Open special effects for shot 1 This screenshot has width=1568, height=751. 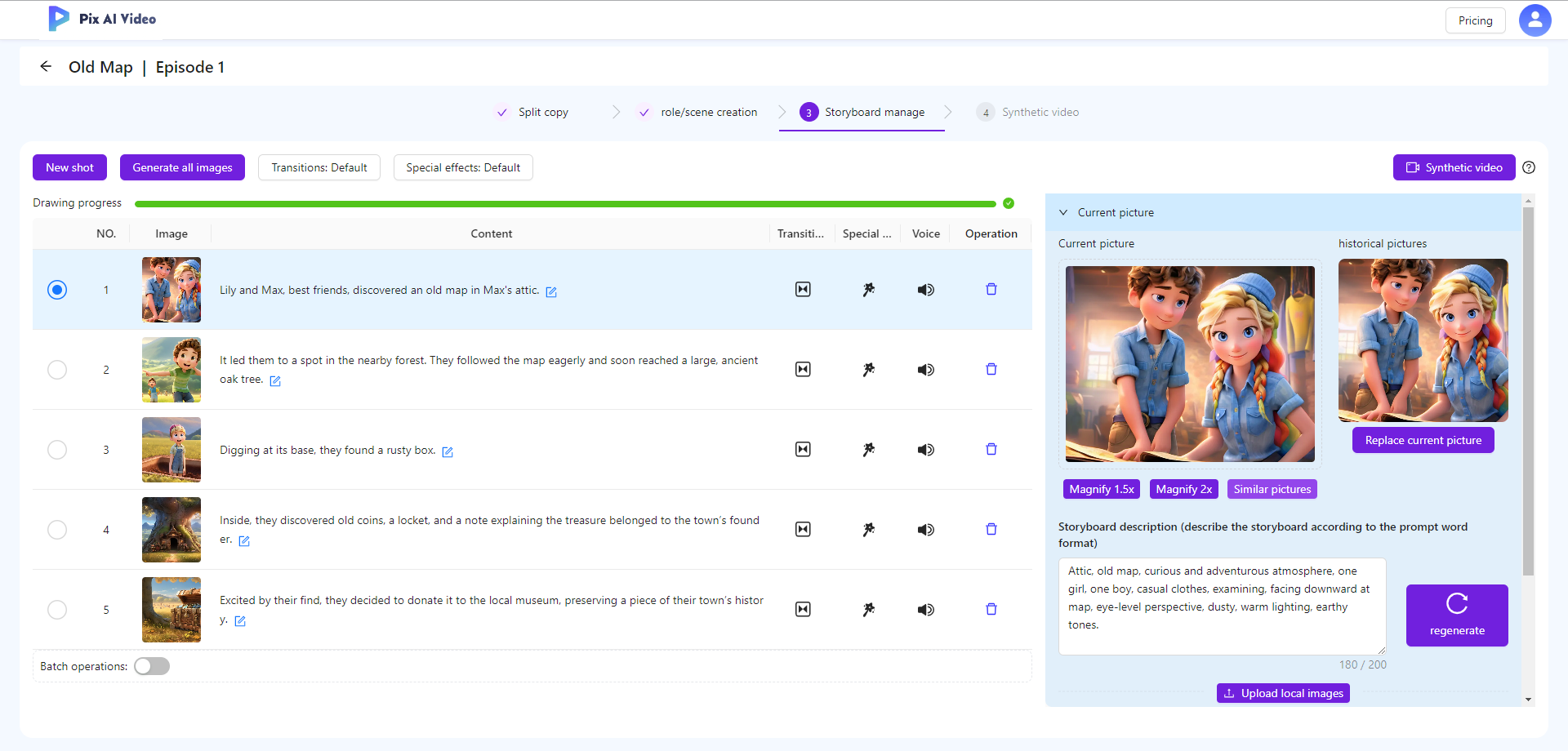coord(869,290)
